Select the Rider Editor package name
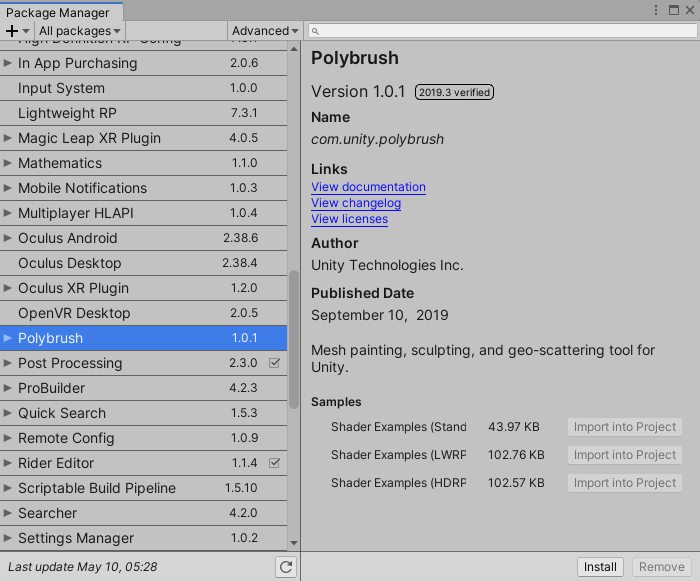This screenshot has width=700, height=581. coord(56,463)
